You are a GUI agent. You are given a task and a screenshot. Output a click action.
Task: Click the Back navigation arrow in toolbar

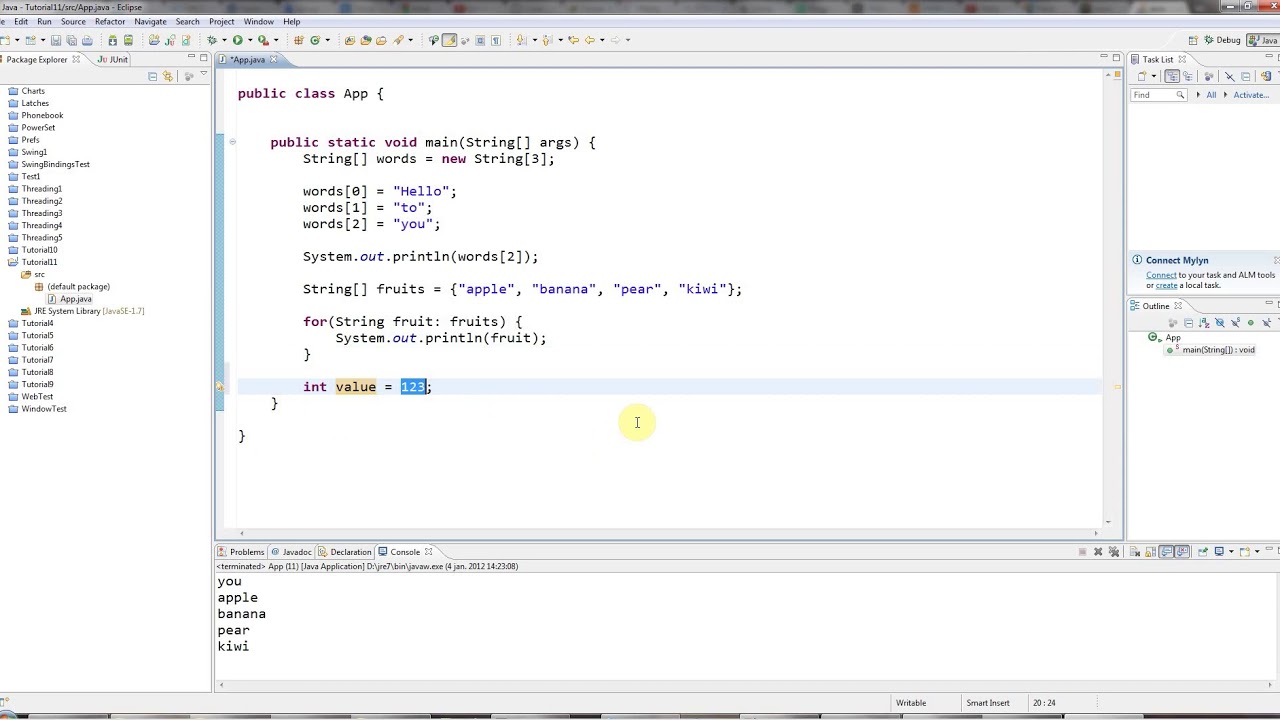(x=590, y=40)
